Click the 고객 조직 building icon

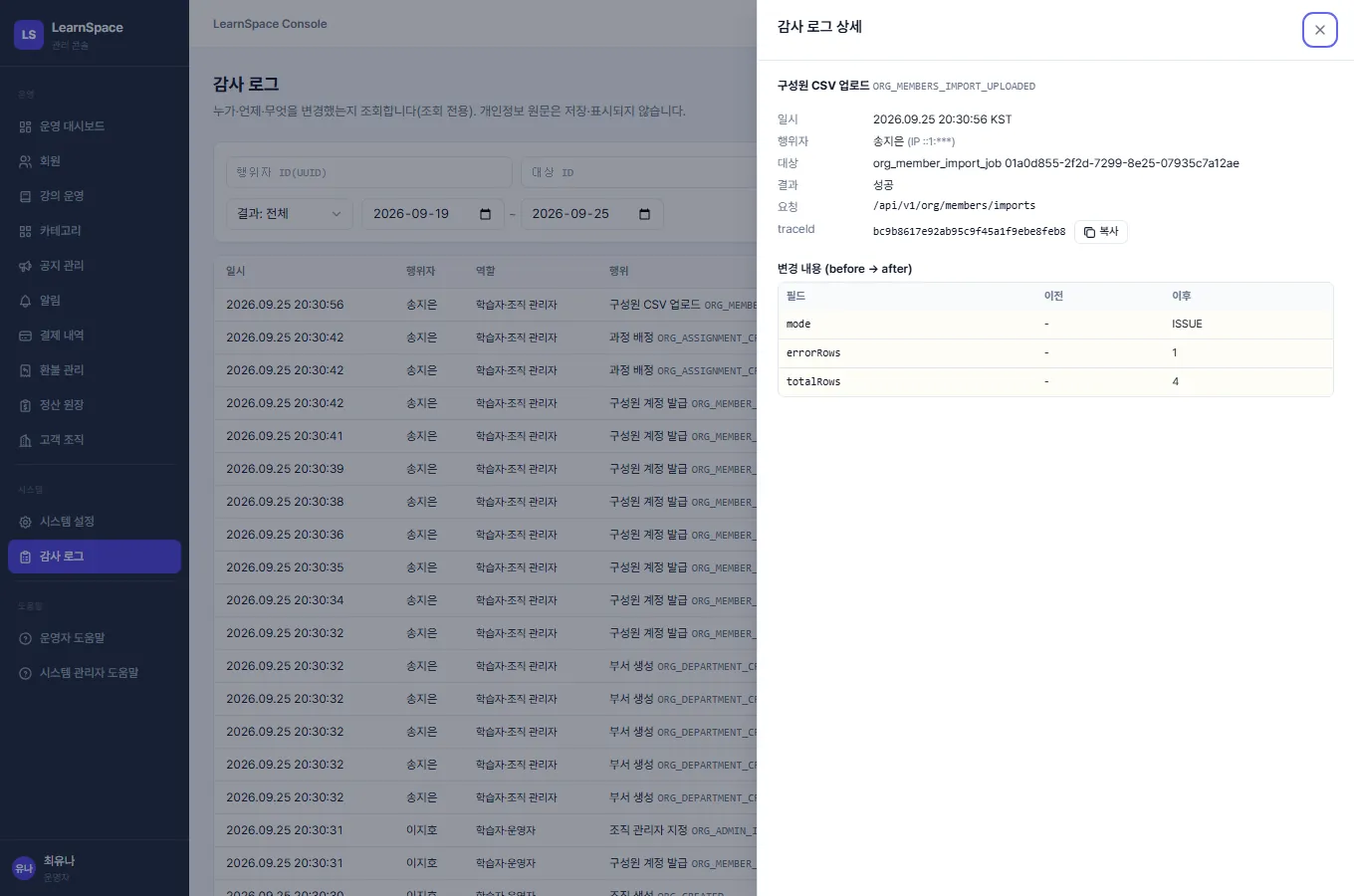25,440
